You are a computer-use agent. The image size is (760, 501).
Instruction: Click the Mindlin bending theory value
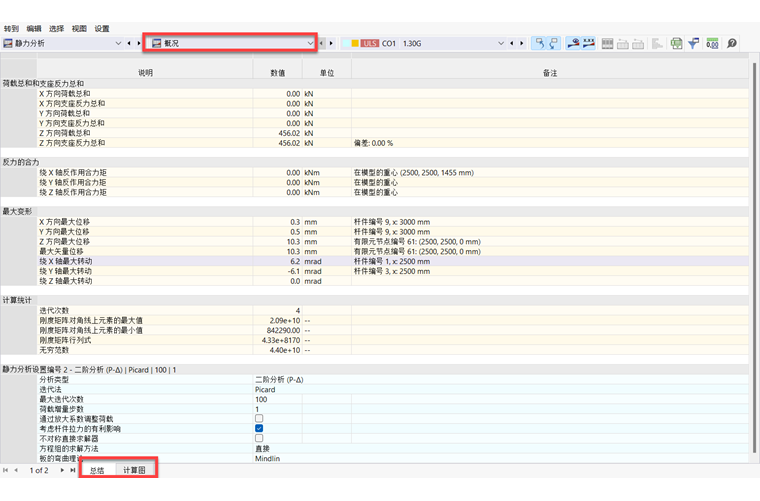(x=268, y=458)
